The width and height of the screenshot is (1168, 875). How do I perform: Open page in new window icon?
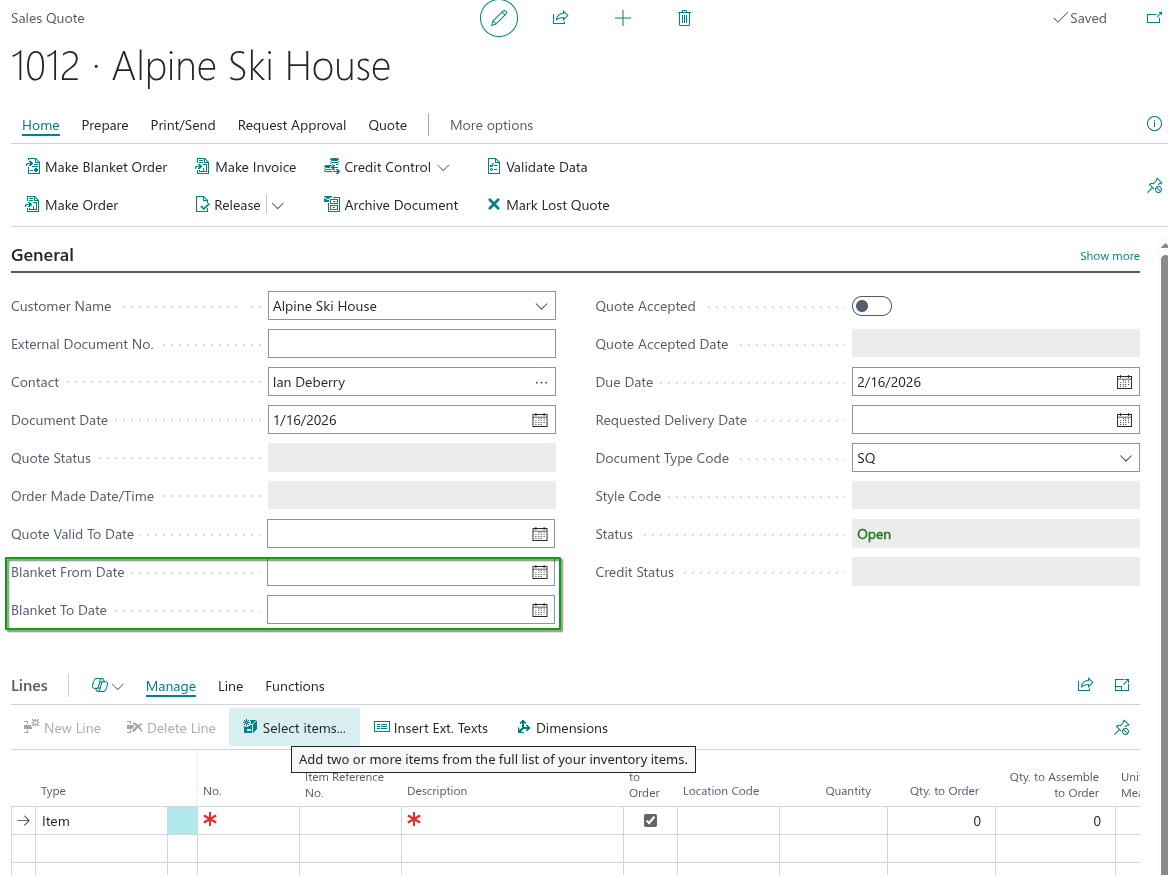(1153, 18)
